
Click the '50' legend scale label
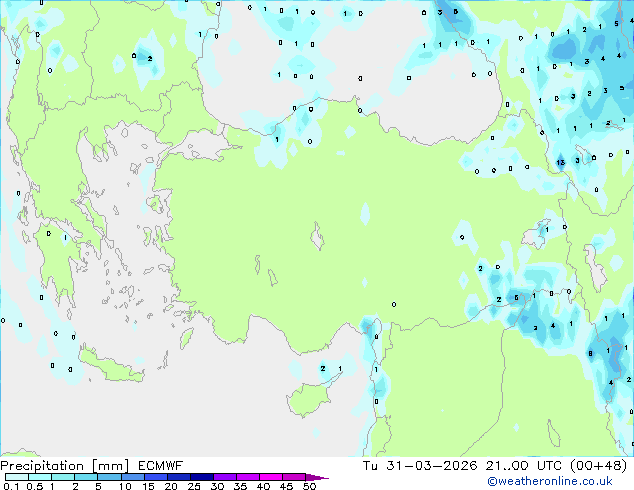309,486
